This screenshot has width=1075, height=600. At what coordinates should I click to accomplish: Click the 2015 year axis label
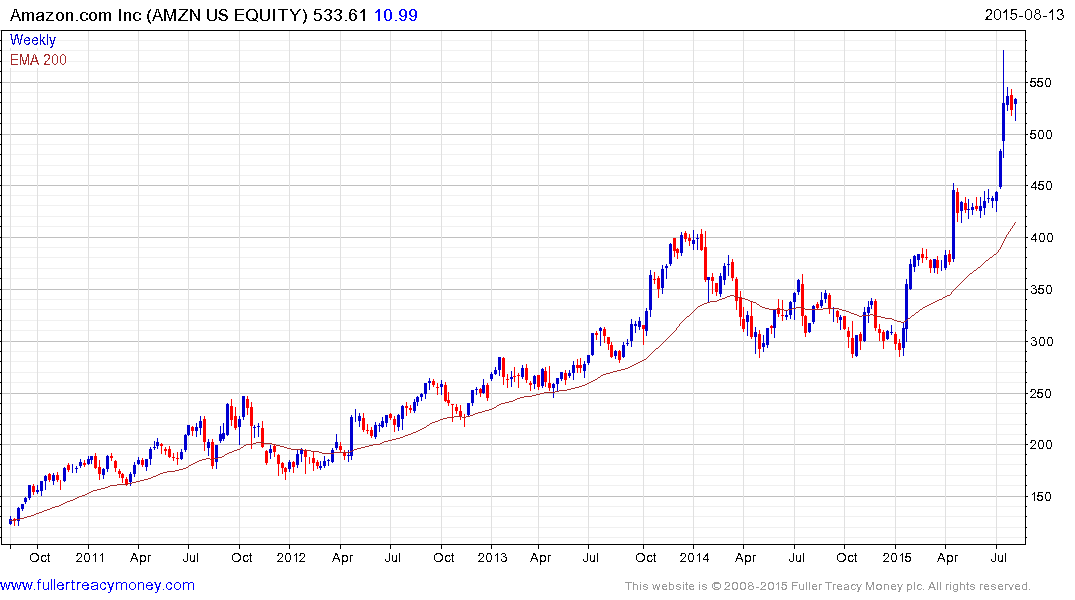pyautogui.click(x=896, y=557)
